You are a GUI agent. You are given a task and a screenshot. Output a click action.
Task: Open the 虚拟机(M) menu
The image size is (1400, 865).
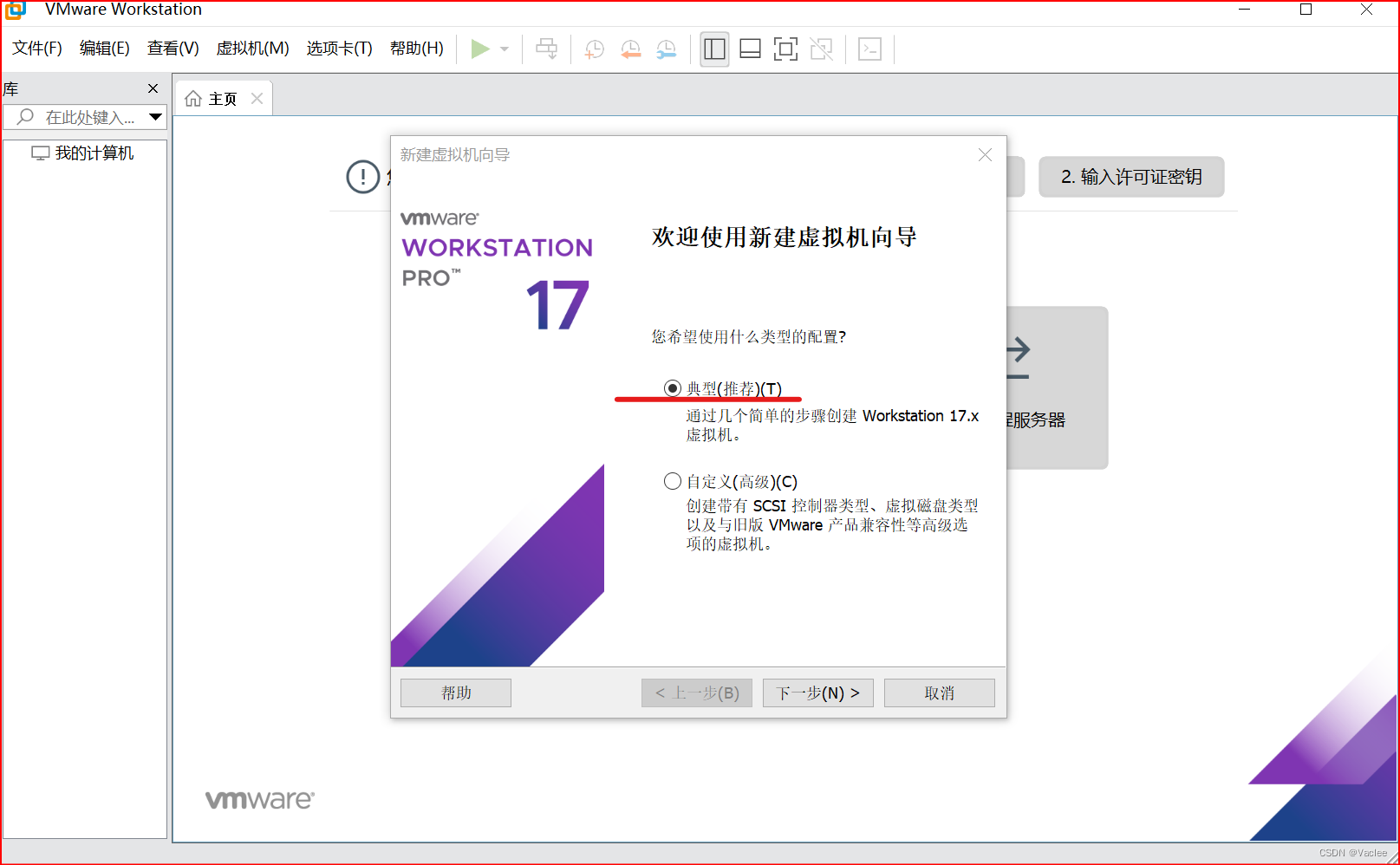253,49
